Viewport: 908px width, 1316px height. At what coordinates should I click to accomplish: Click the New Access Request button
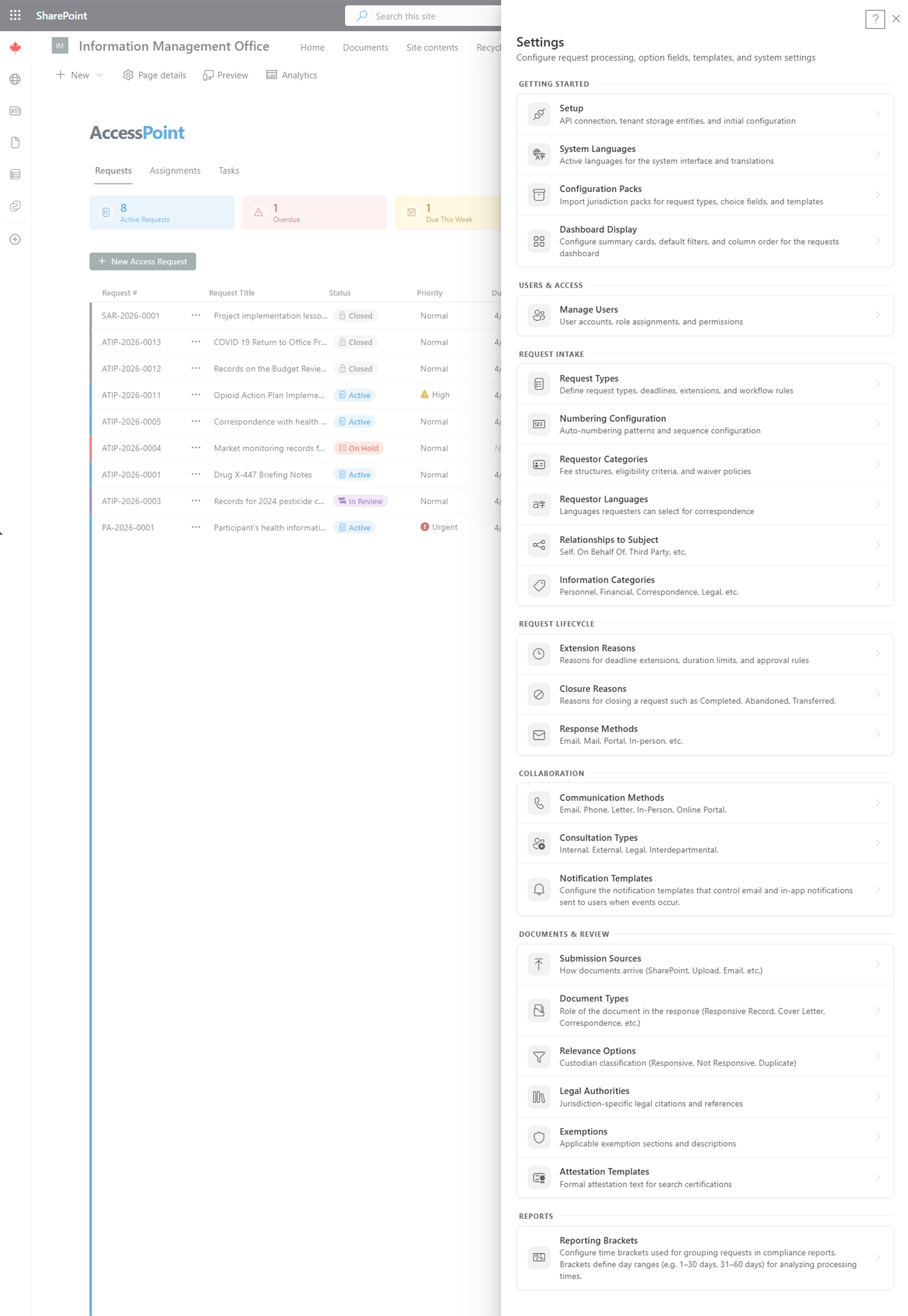142,261
